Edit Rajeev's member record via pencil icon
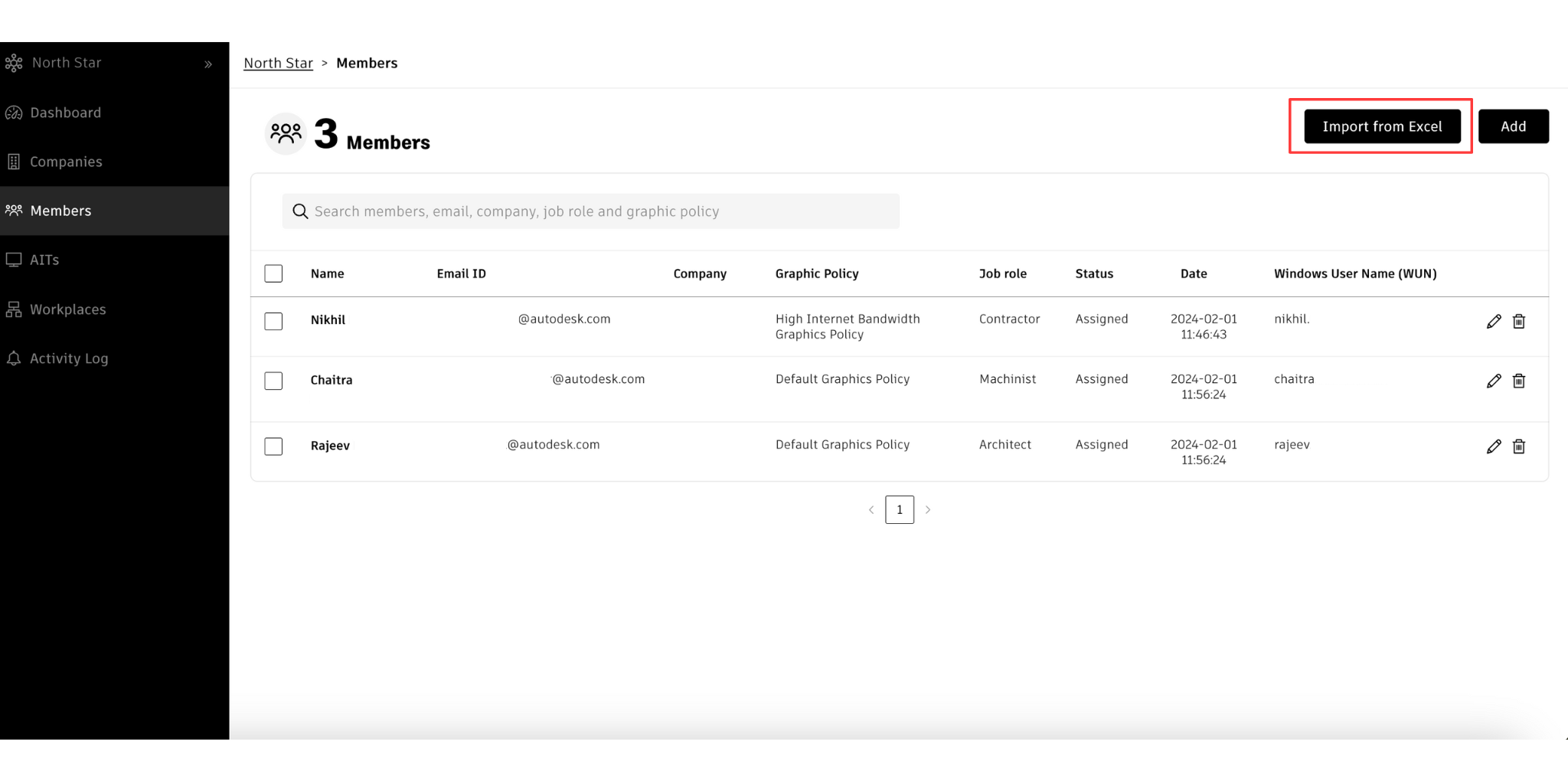 (x=1494, y=447)
